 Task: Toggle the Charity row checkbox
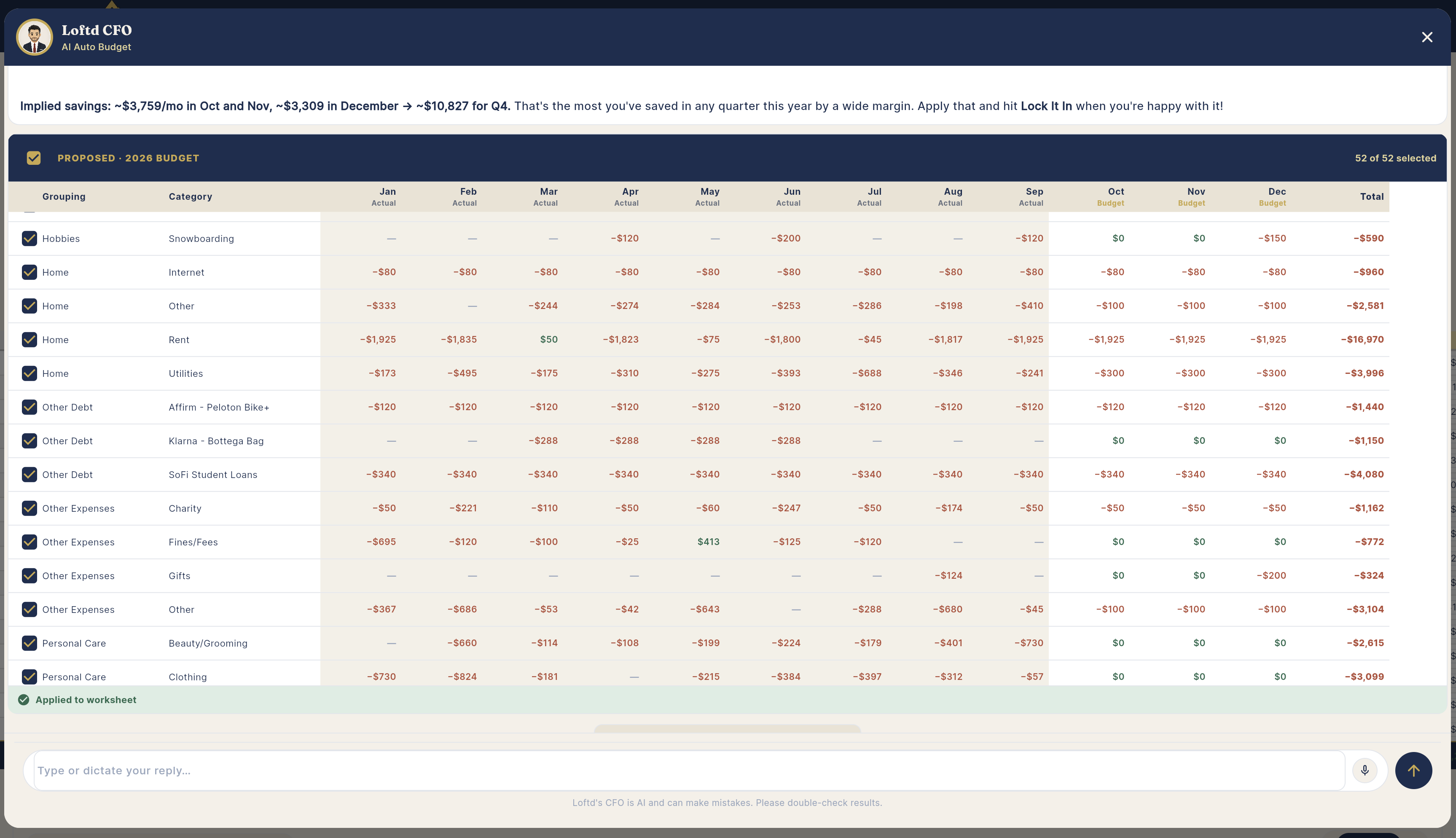point(30,508)
